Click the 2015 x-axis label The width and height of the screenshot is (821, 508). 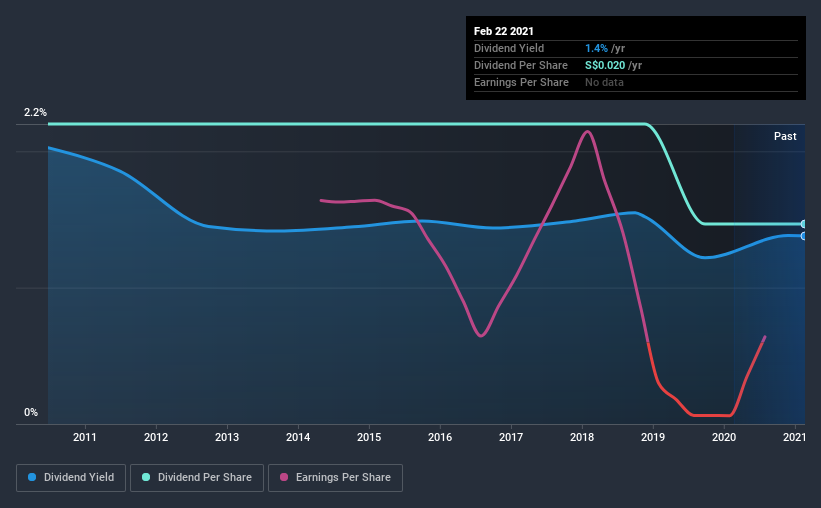[369, 437]
